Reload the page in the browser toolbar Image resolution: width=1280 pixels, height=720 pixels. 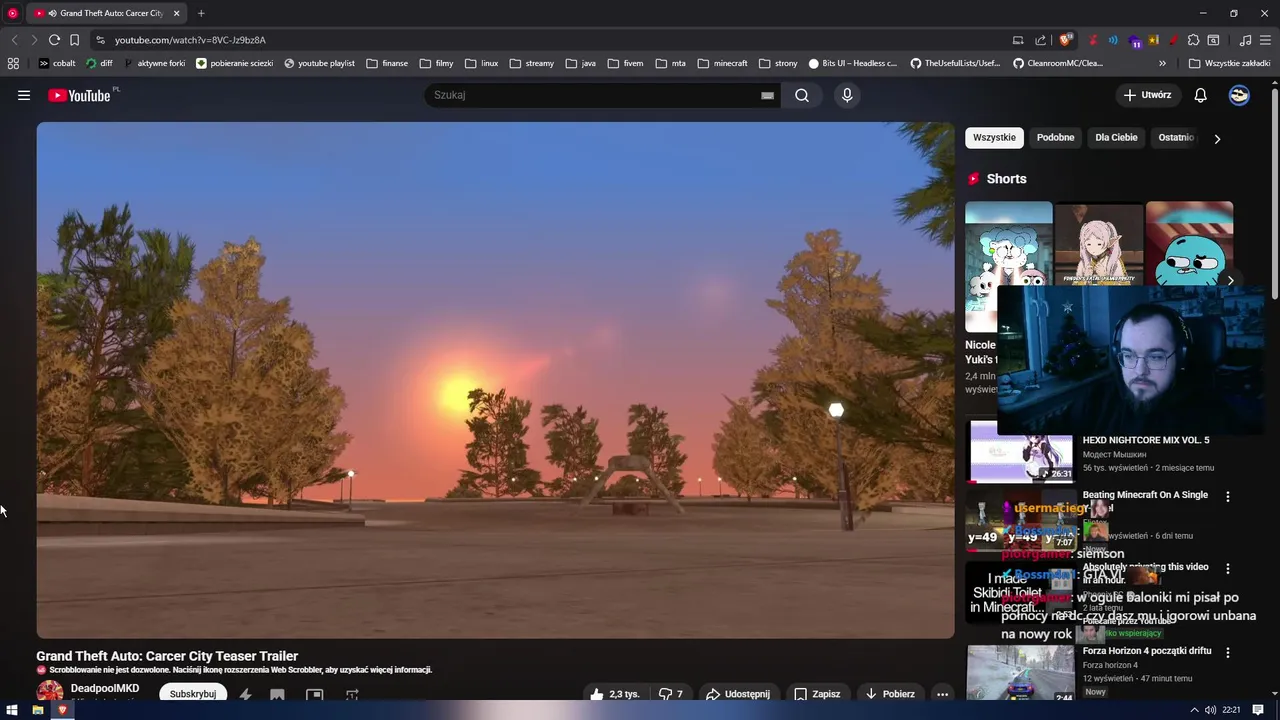coord(54,40)
